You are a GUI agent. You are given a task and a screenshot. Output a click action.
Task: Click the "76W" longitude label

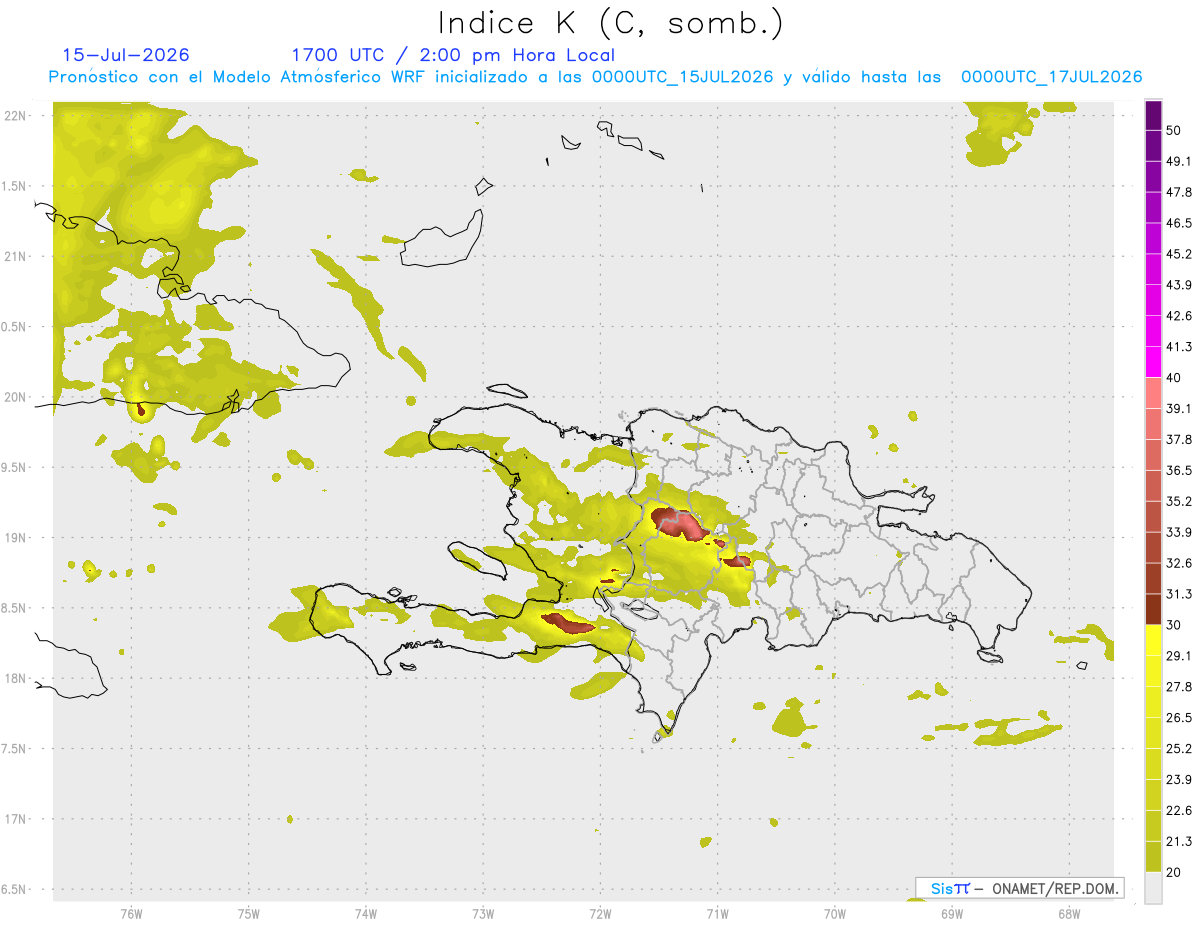point(131,914)
